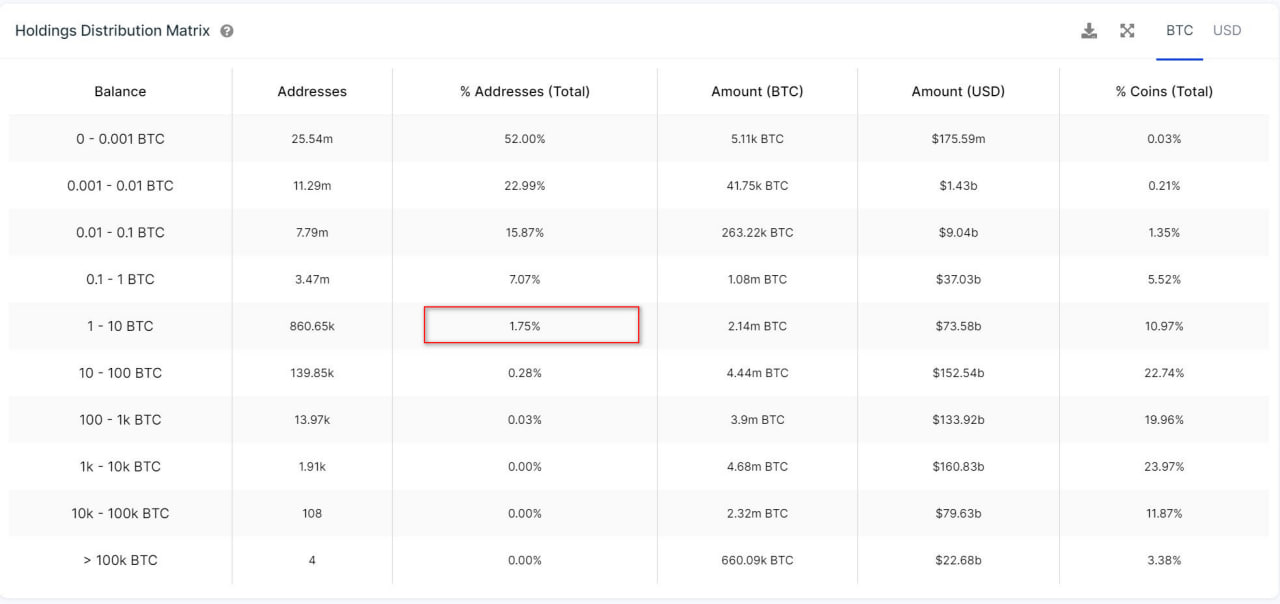Click the > 100k BTC row label
1280x604 pixels.
pyautogui.click(x=120, y=560)
